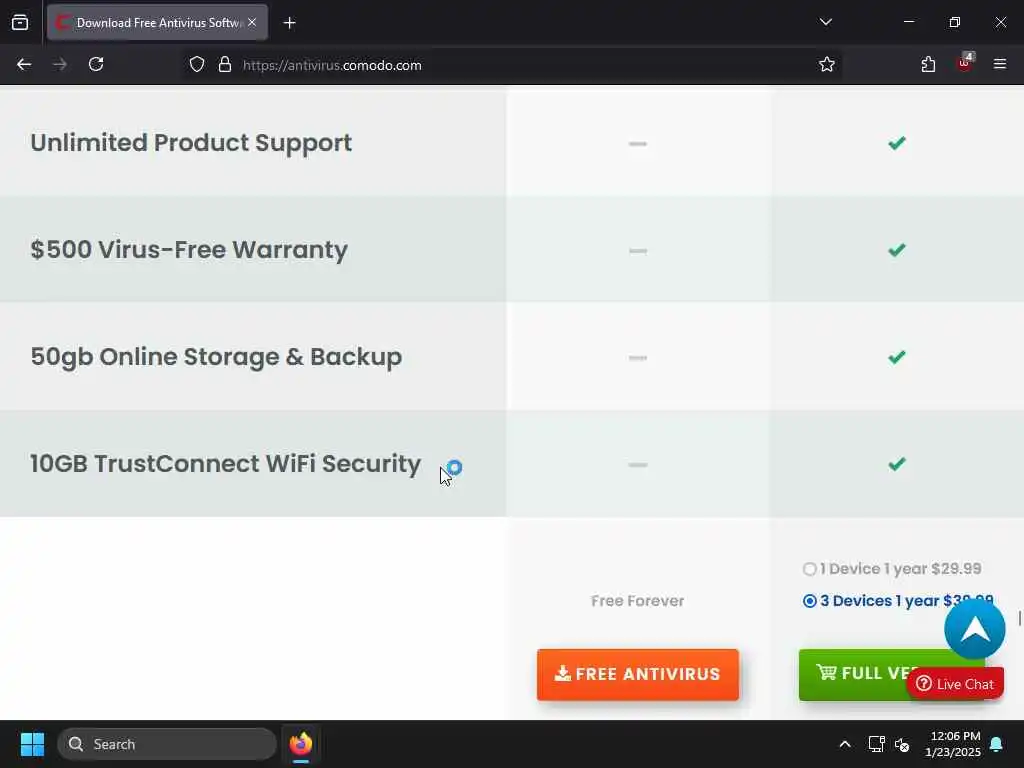Show hidden system tray icons
The image size is (1024, 768).
845,744
